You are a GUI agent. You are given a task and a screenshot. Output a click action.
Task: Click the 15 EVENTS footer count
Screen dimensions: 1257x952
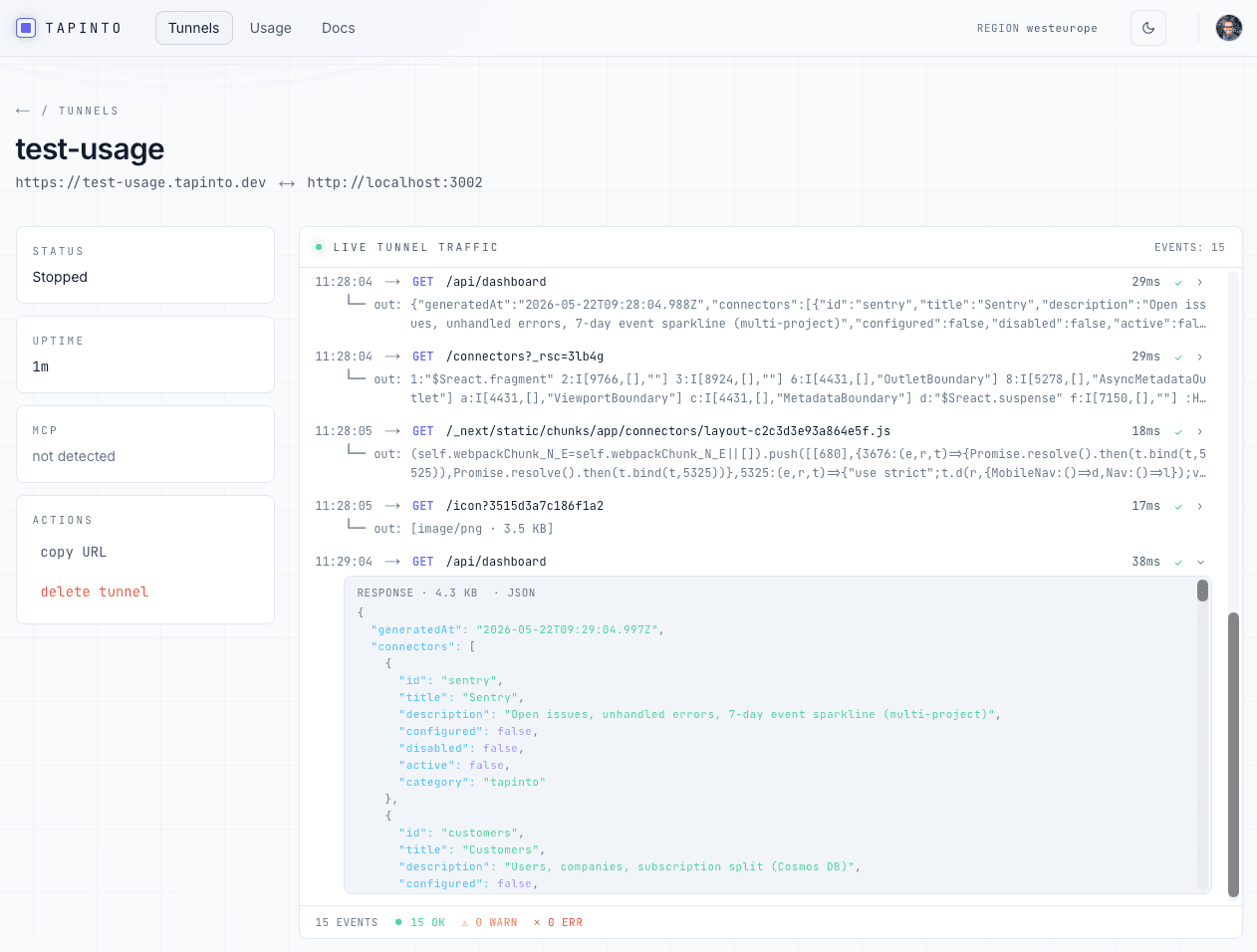coord(347,922)
